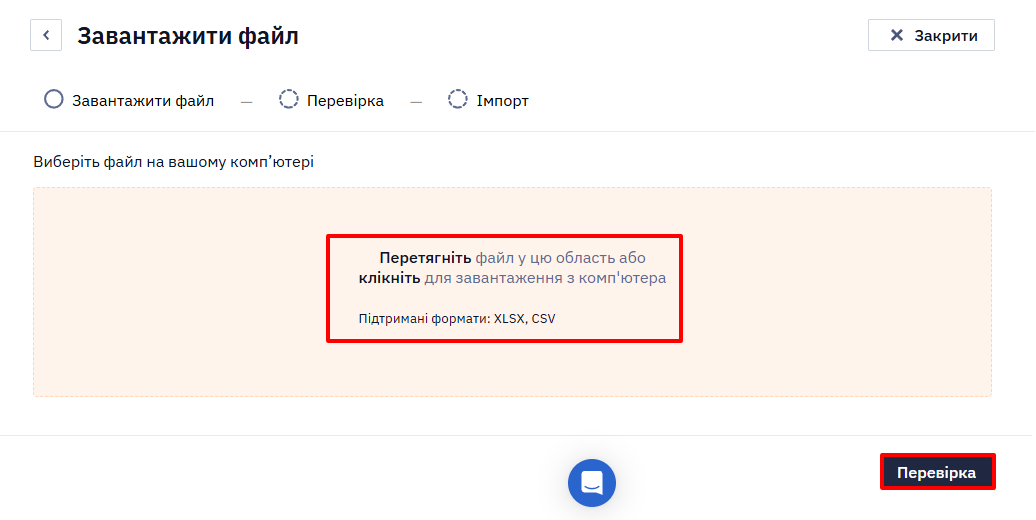The width and height of the screenshot is (1036, 520).
Task: Click the back chevron arrow icon
Action: [46, 35]
